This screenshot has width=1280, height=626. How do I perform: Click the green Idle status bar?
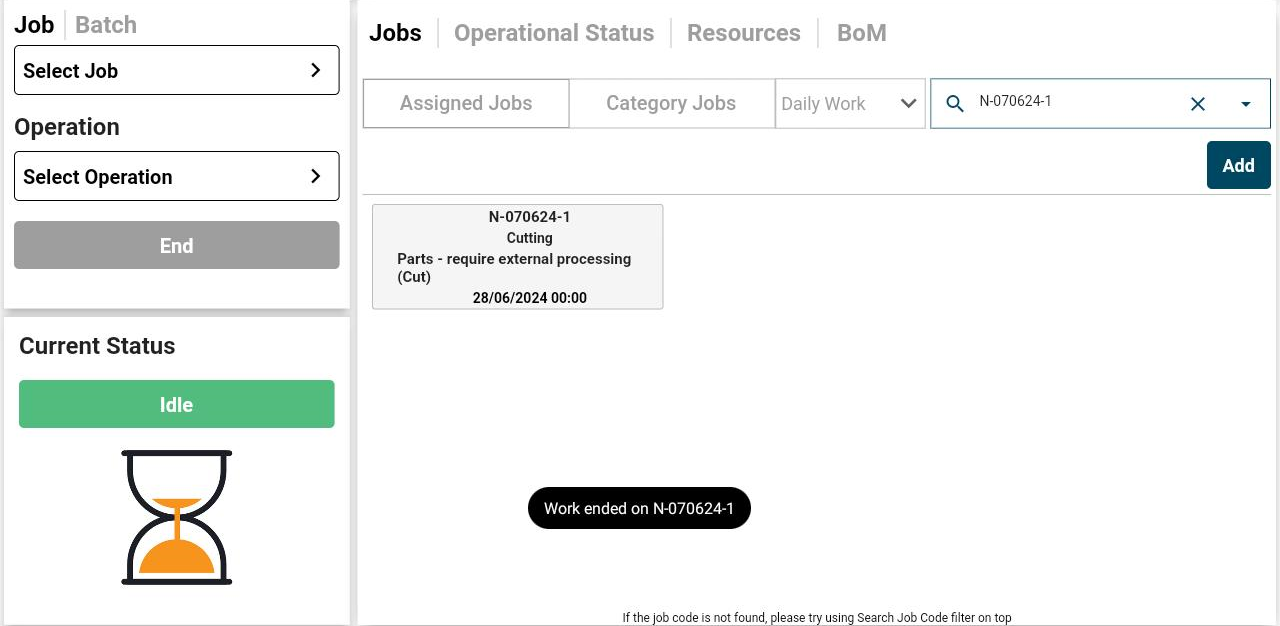(x=177, y=404)
